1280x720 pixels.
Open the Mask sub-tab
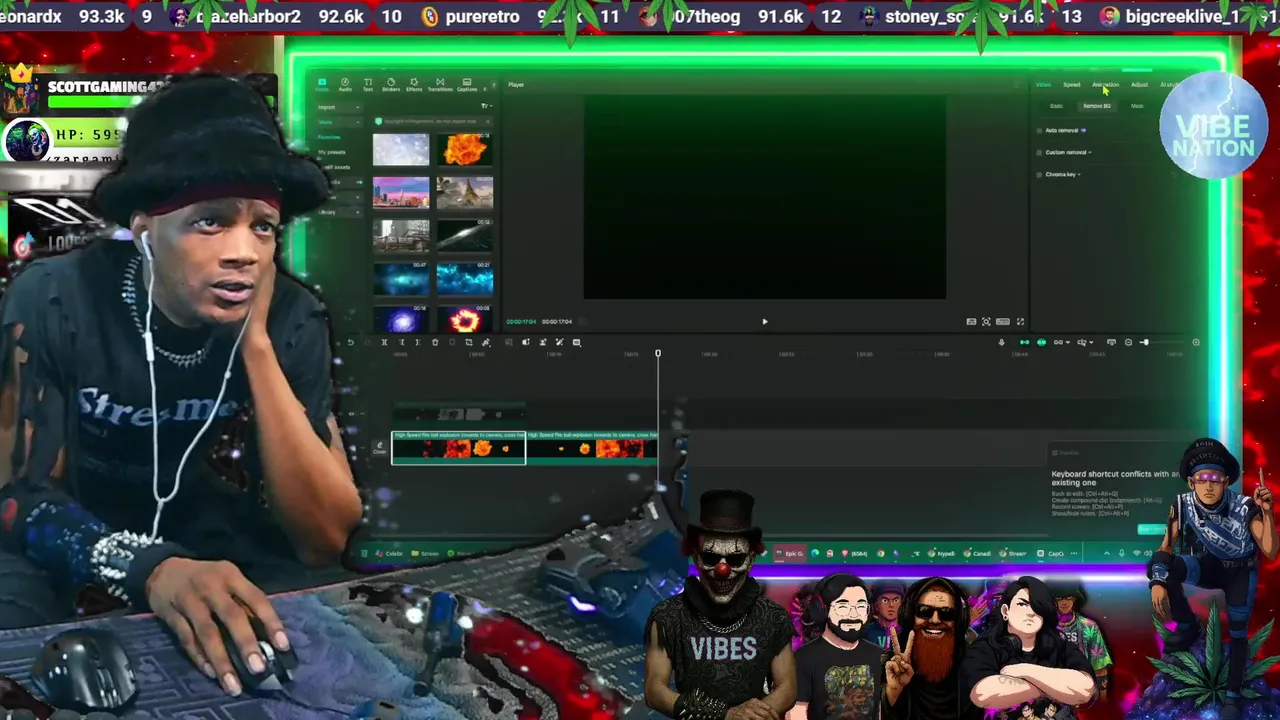[x=1137, y=106]
